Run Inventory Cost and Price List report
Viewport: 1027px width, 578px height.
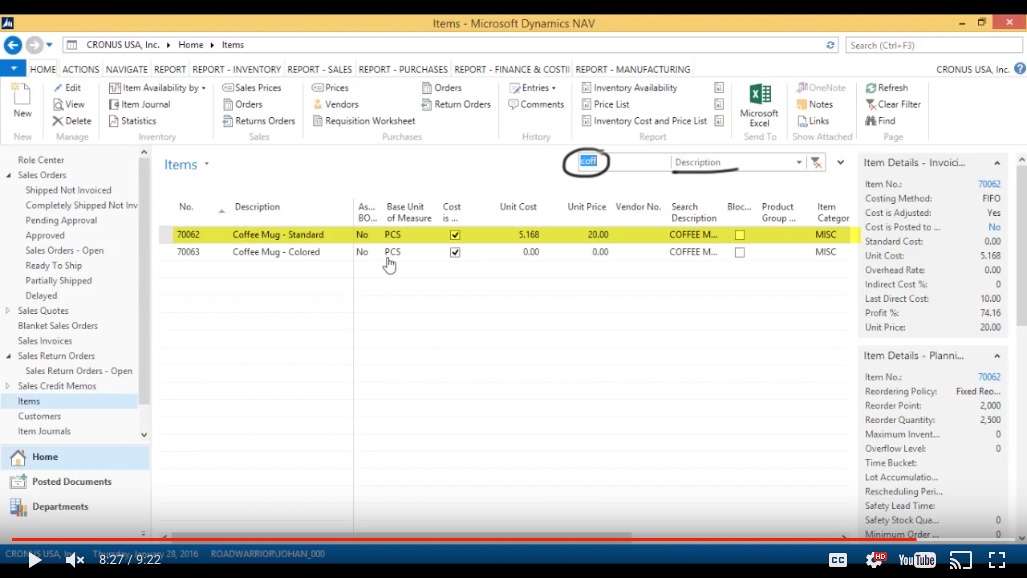644,121
